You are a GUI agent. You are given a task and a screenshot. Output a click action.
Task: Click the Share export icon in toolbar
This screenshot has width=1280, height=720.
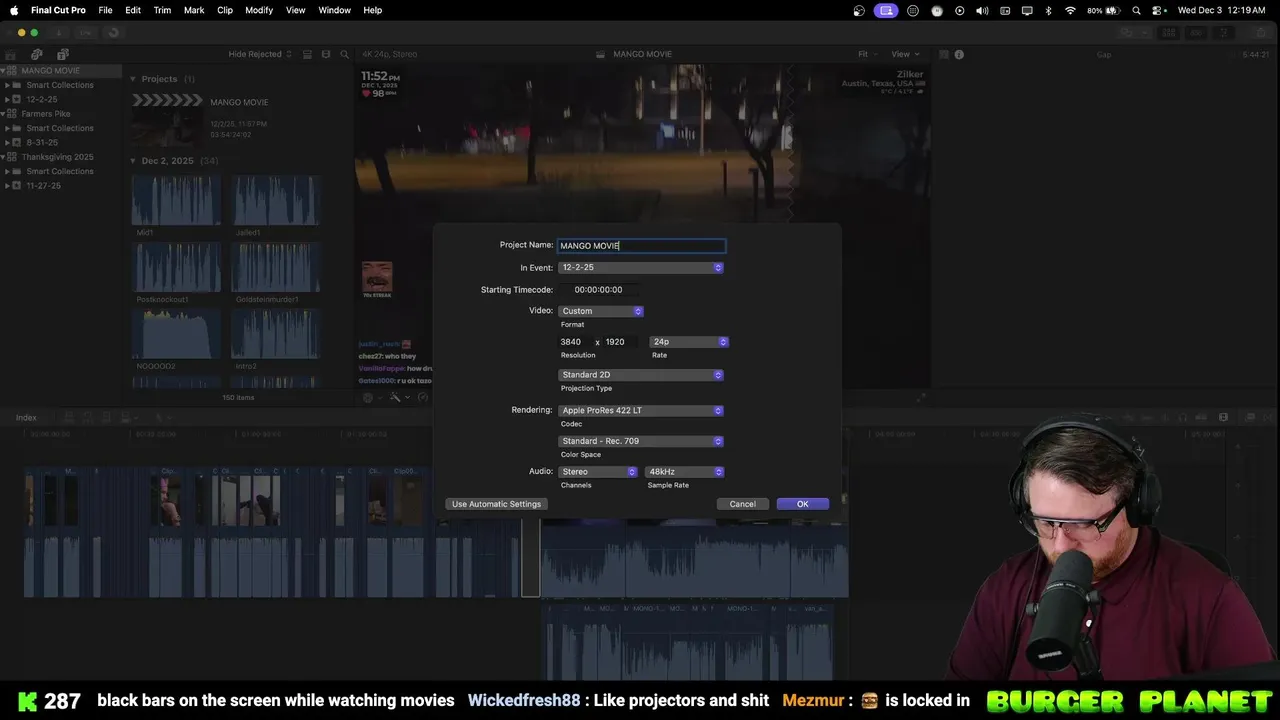pos(1259,33)
